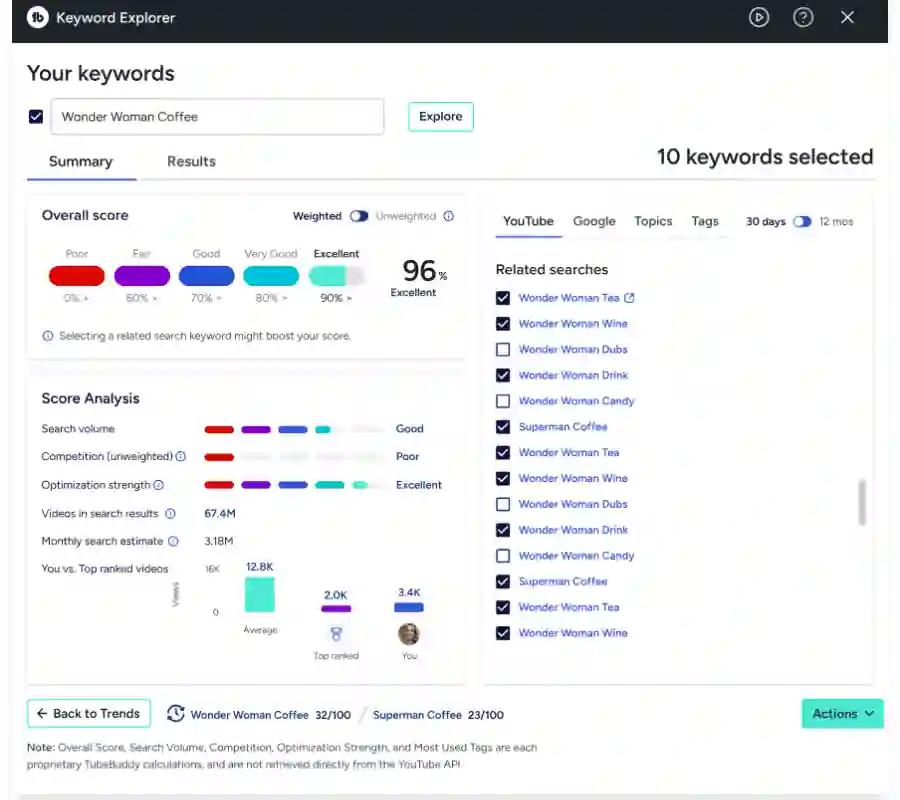Image resolution: width=900 pixels, height=800 pixels.
Task: Open the last Wonder Woman Wine link
Action: [x=573, y=633]
